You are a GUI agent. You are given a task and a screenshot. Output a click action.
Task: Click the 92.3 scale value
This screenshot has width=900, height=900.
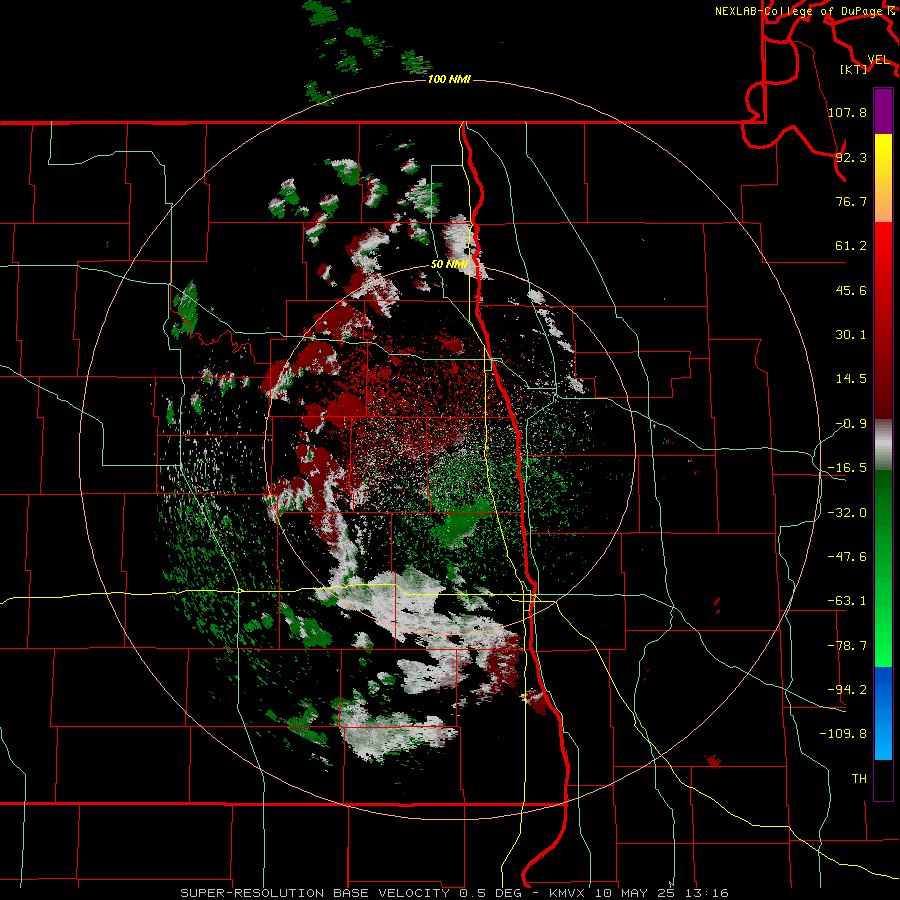851,157
